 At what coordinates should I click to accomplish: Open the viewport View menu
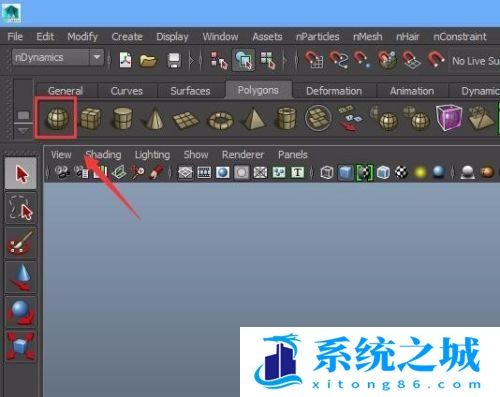click(x=61, y=155)
